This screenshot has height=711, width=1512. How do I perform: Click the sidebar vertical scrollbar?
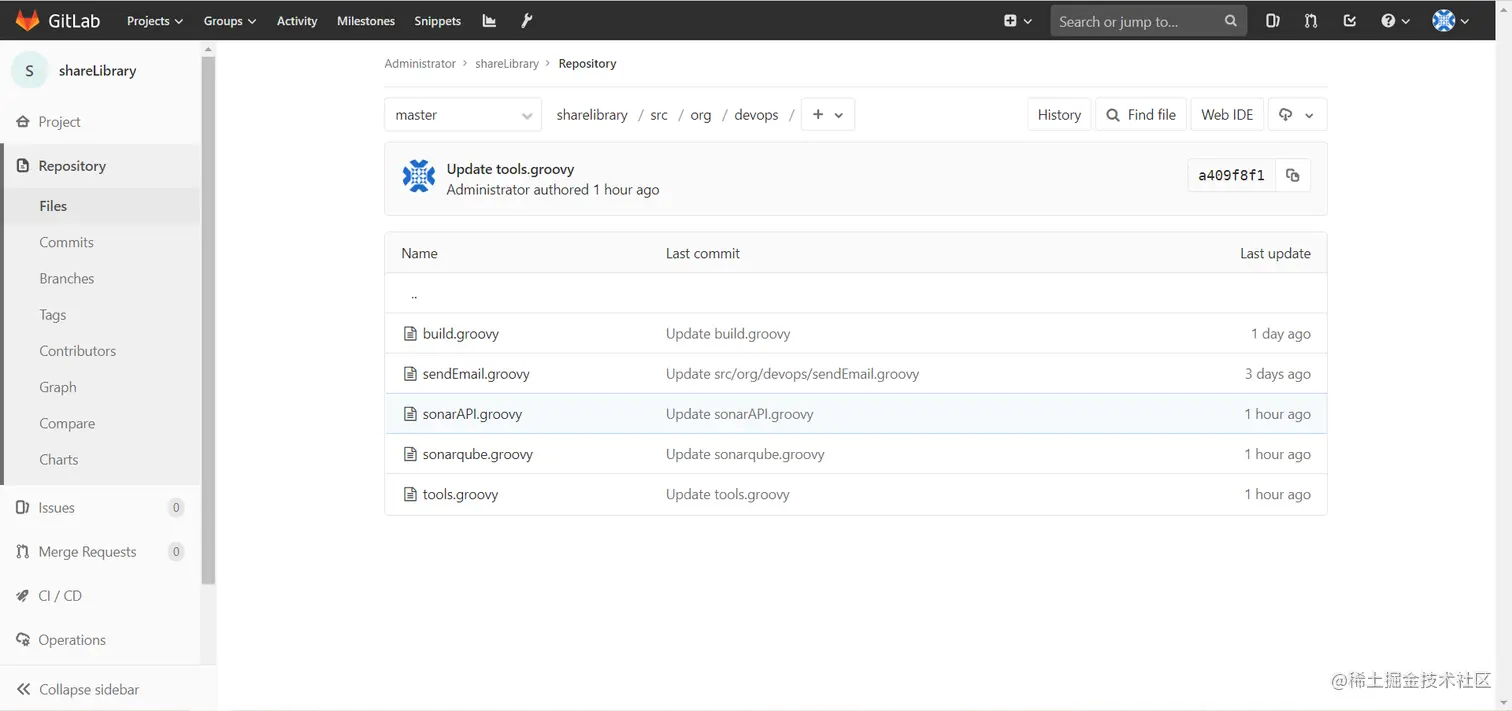pyautogui.click(x=208, y=320)
